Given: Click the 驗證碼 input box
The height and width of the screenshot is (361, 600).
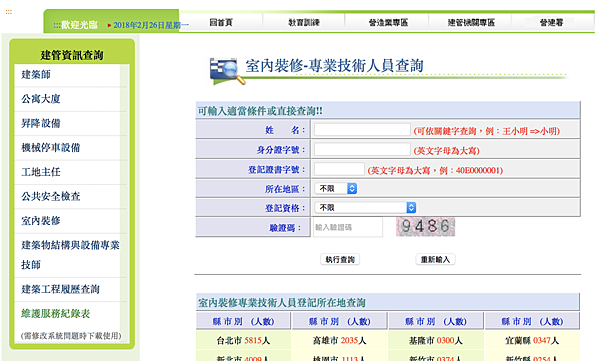Looking at the screenshot, I should [x=347, y=227].
